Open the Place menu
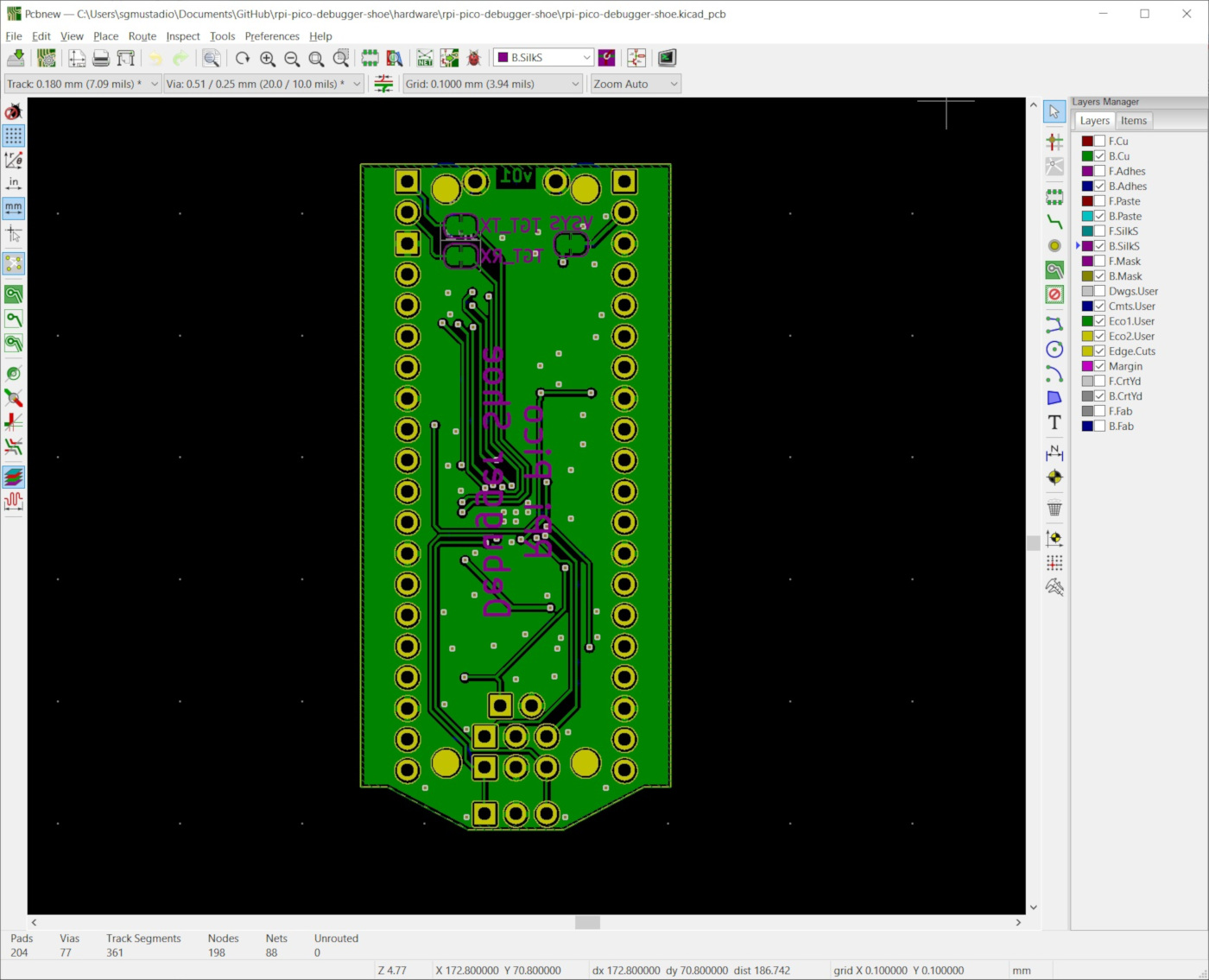 click(x=106, y=36)
